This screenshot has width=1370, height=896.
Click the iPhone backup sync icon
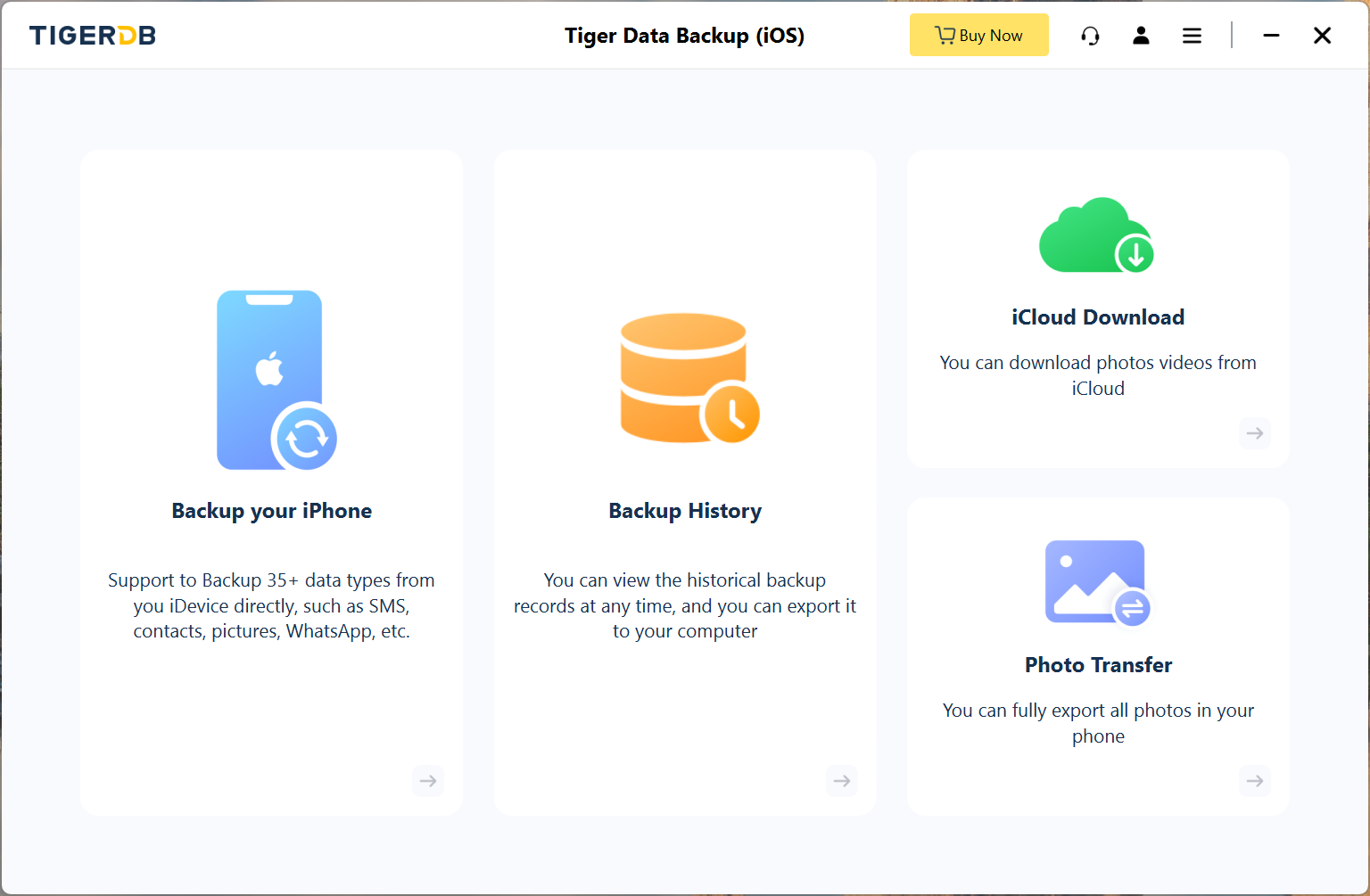pos(275,381)
